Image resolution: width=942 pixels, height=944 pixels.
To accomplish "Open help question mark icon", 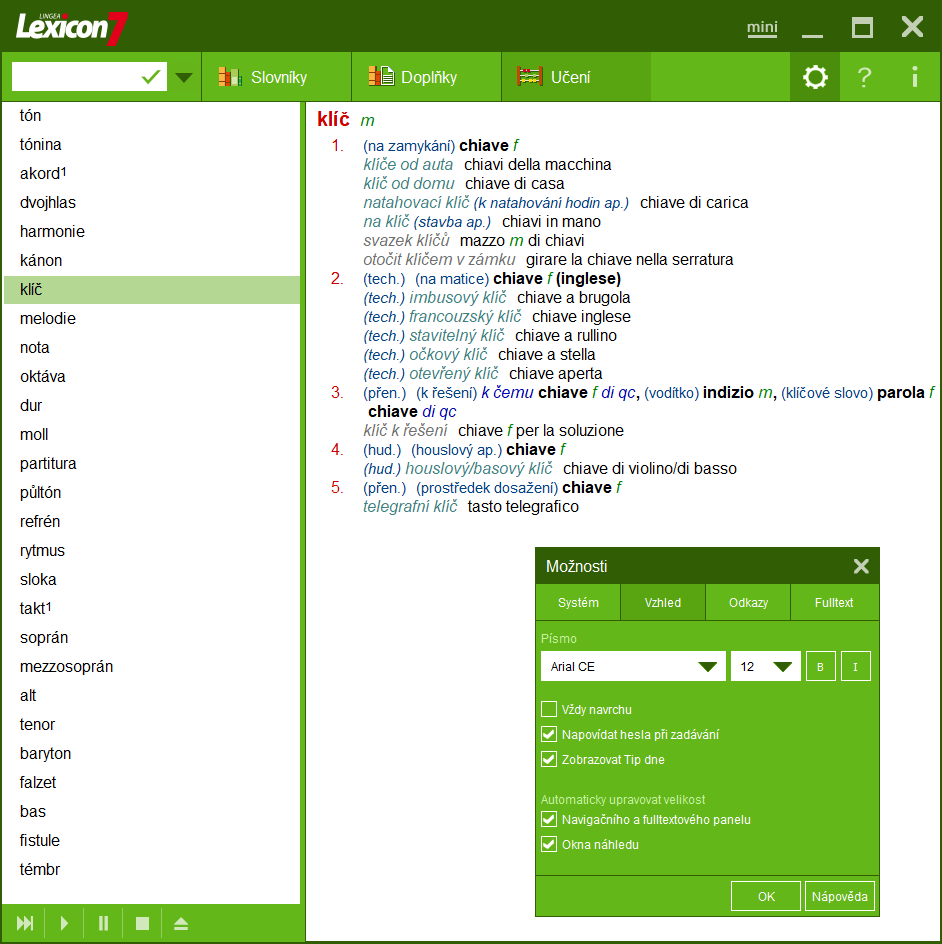I will pyautogui.click(x=864, y=77).
